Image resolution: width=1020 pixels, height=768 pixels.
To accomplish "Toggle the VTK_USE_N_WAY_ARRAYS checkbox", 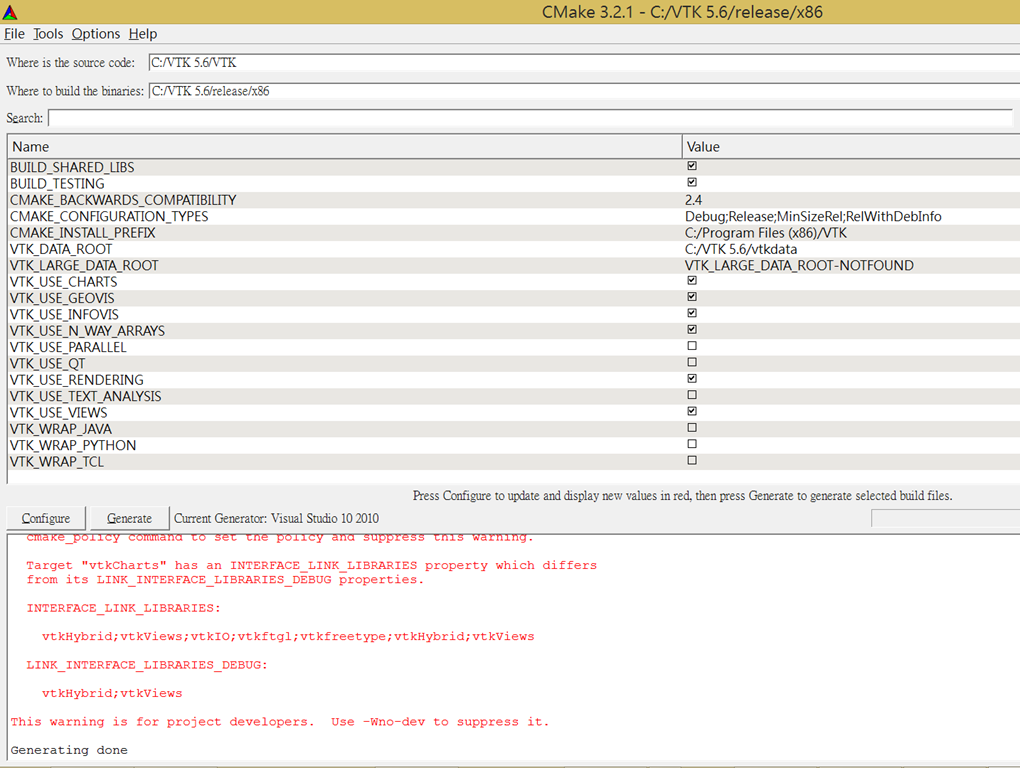I will pyautogui.click(x=692, y=329).
